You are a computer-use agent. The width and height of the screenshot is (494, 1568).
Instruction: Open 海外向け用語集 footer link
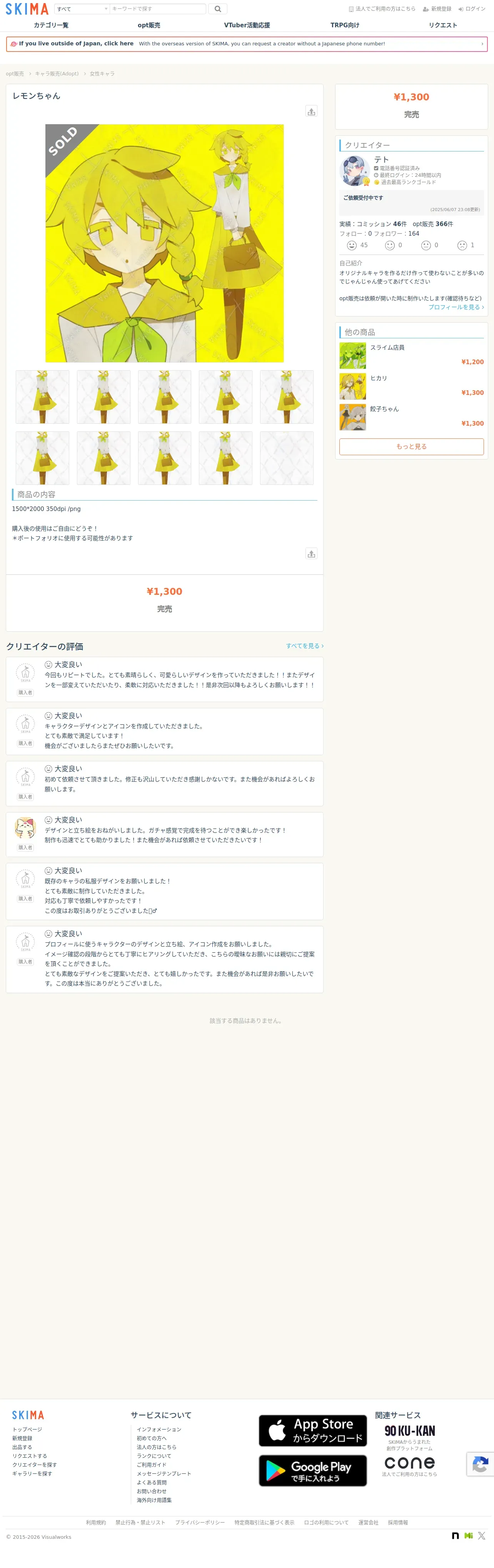click(x=154, y=1500)
